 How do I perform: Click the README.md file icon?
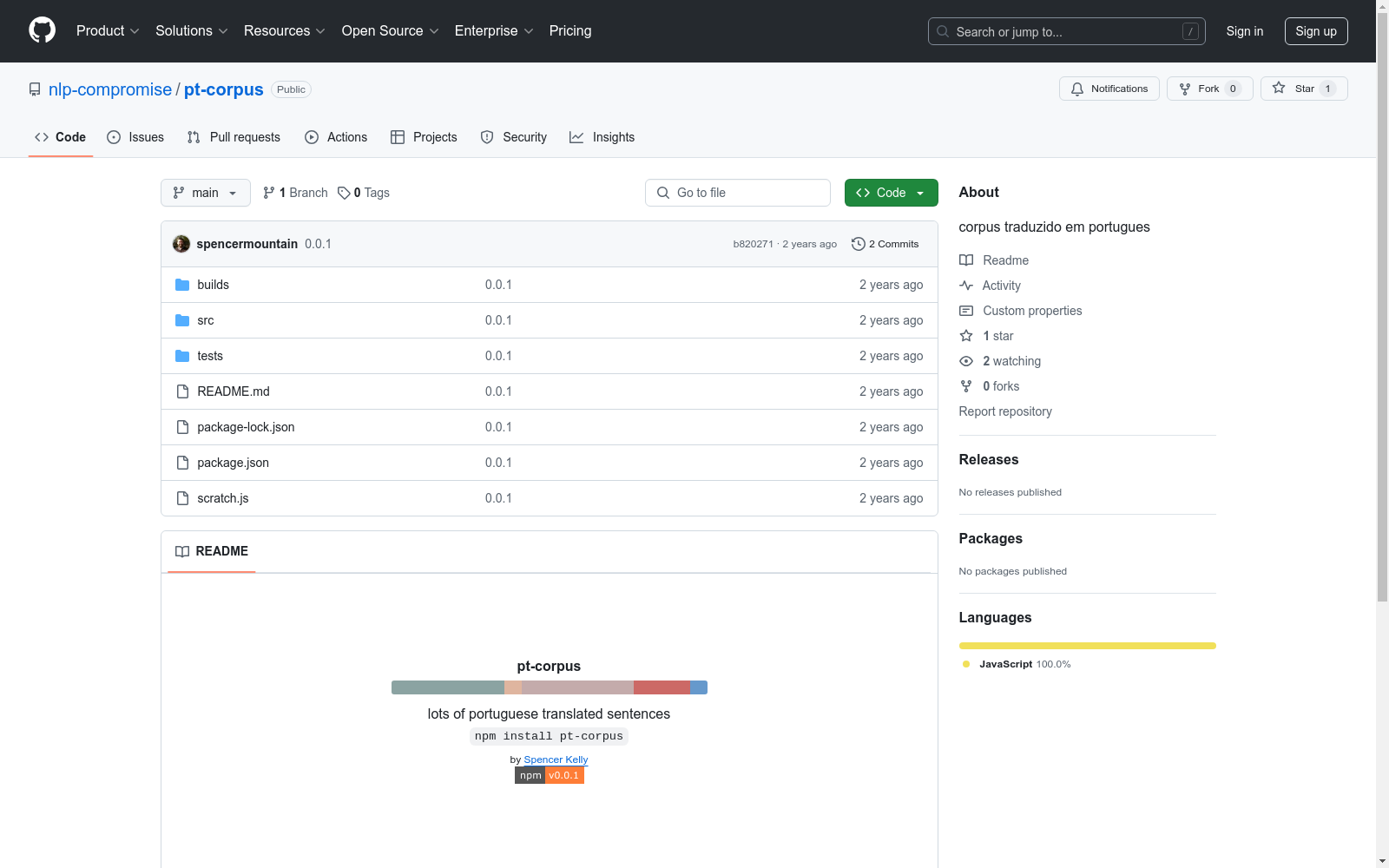[x=182, y=391]
